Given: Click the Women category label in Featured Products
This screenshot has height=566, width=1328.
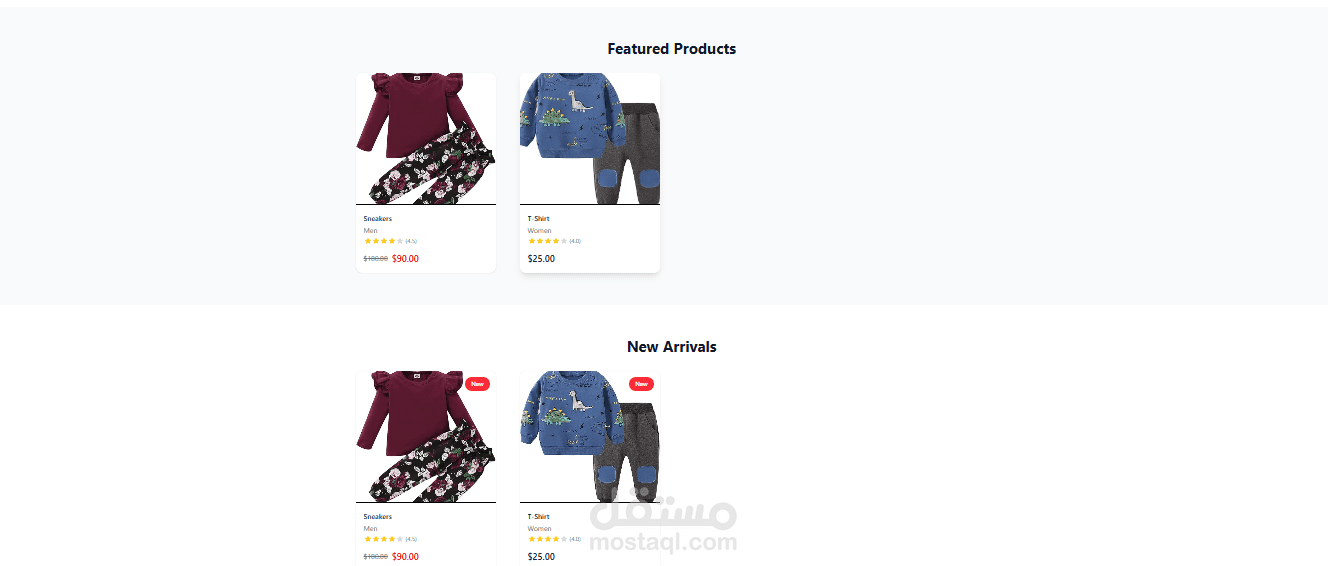Looking at the screenshot, I should tap(540, 231).
